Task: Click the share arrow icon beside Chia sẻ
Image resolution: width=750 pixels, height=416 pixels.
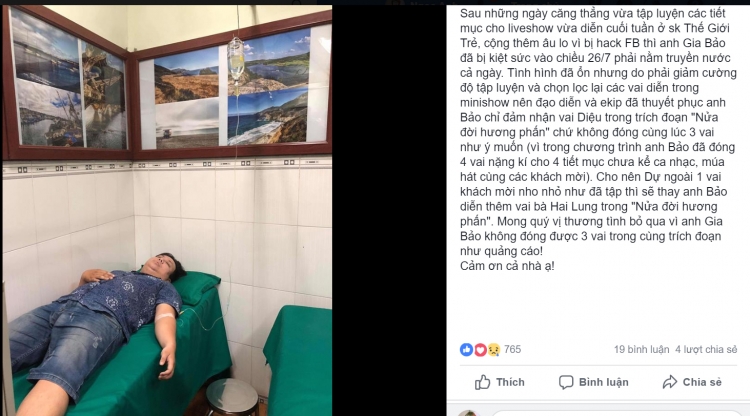Action: pyautogui.click(x=670, y=382)
